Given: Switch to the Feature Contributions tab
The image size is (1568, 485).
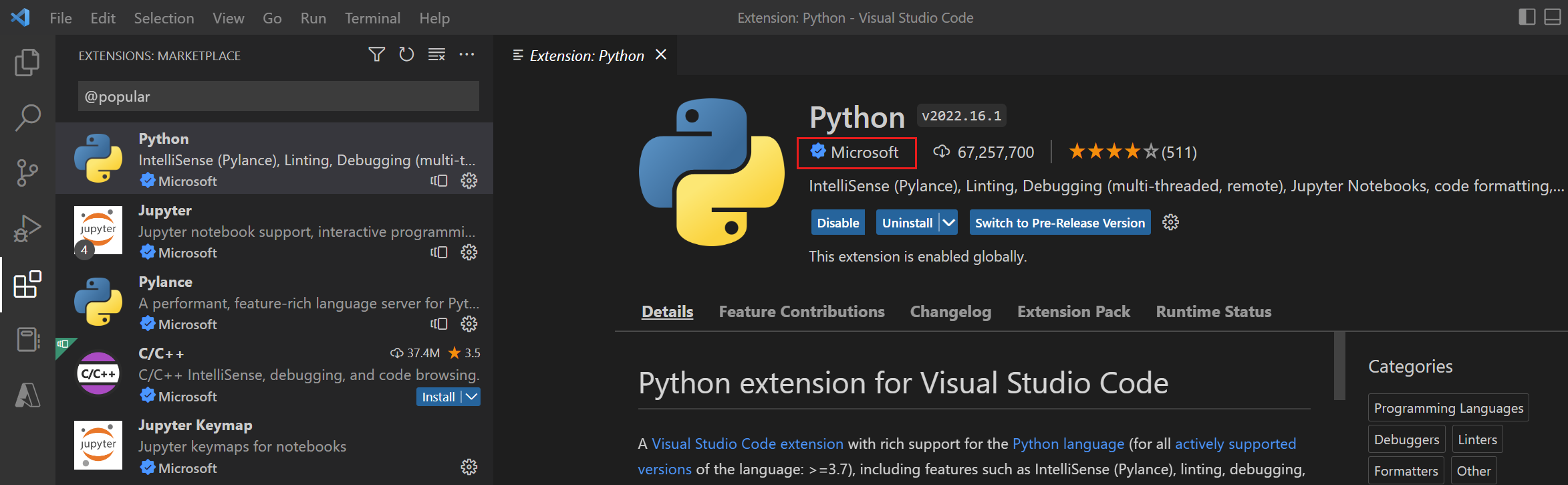Looking at the screenshot, I should click(x=801, y=312).
